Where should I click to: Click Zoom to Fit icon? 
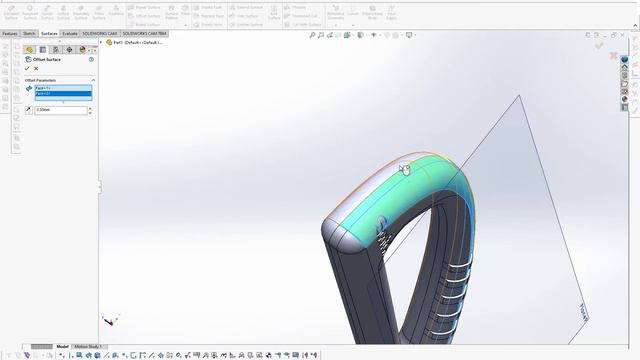tap(312, 35)
